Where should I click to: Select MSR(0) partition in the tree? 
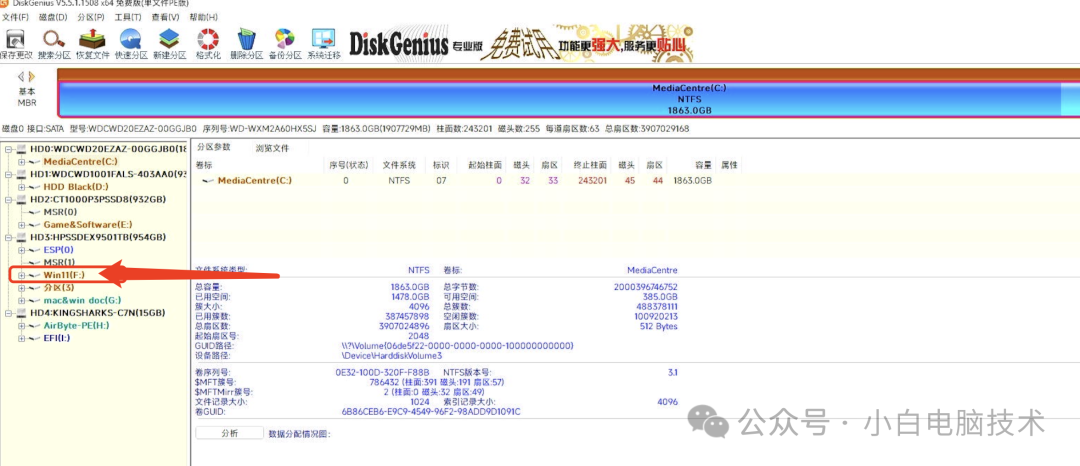60,212
